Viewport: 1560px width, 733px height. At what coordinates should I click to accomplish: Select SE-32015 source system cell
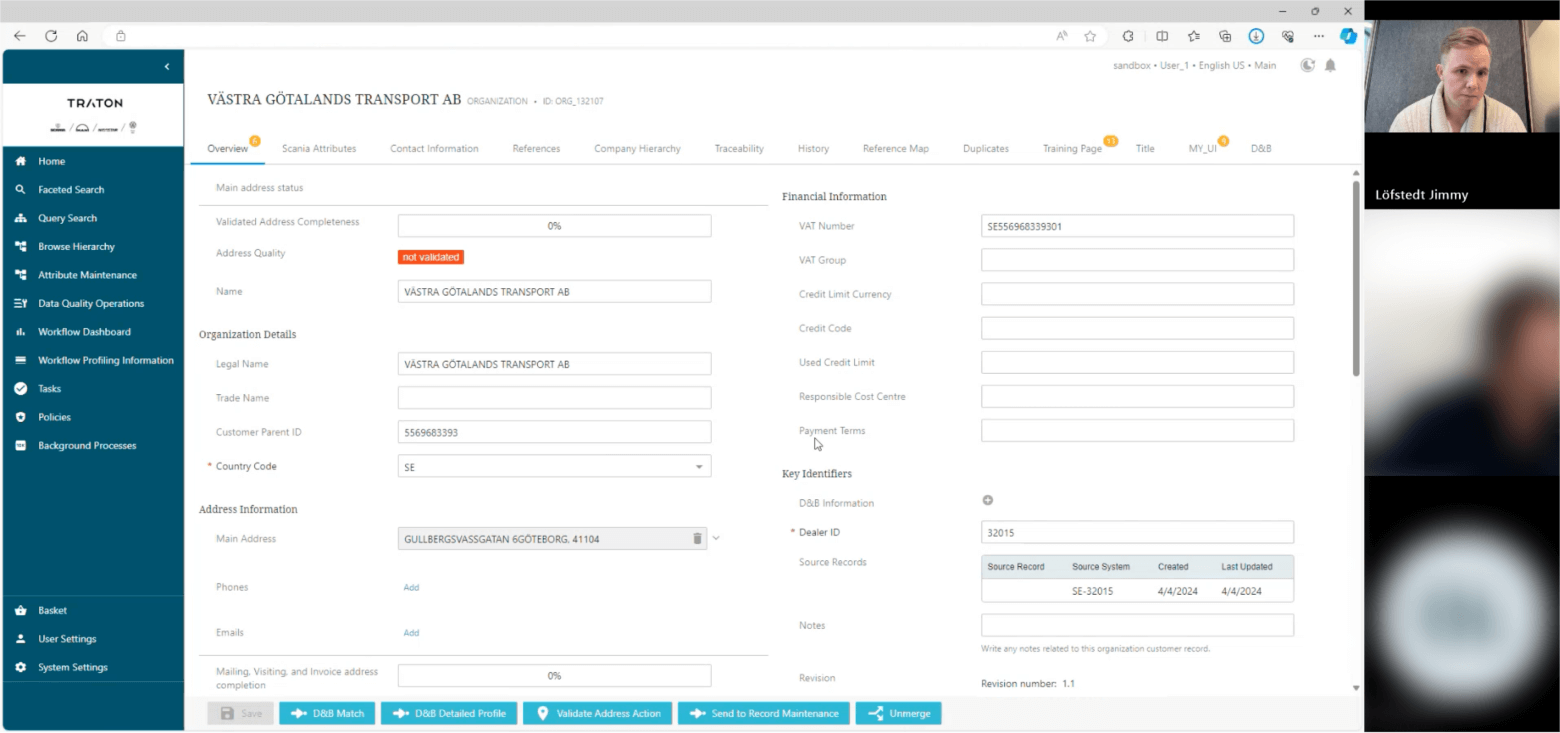coord(1092,591)
